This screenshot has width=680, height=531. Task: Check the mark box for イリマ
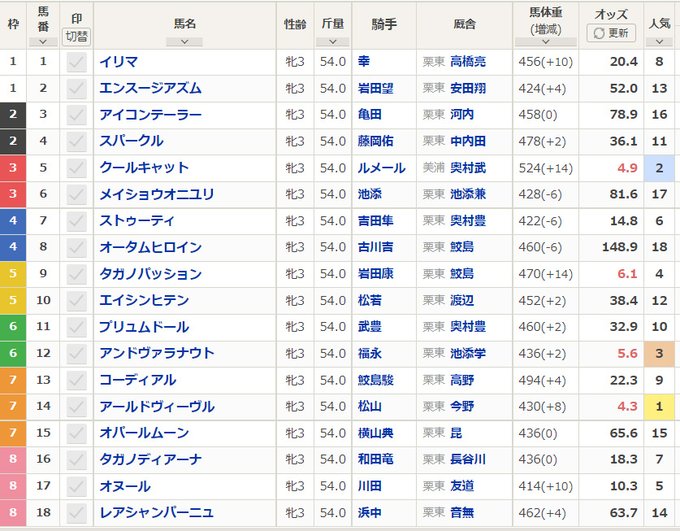tap(76, 62)
